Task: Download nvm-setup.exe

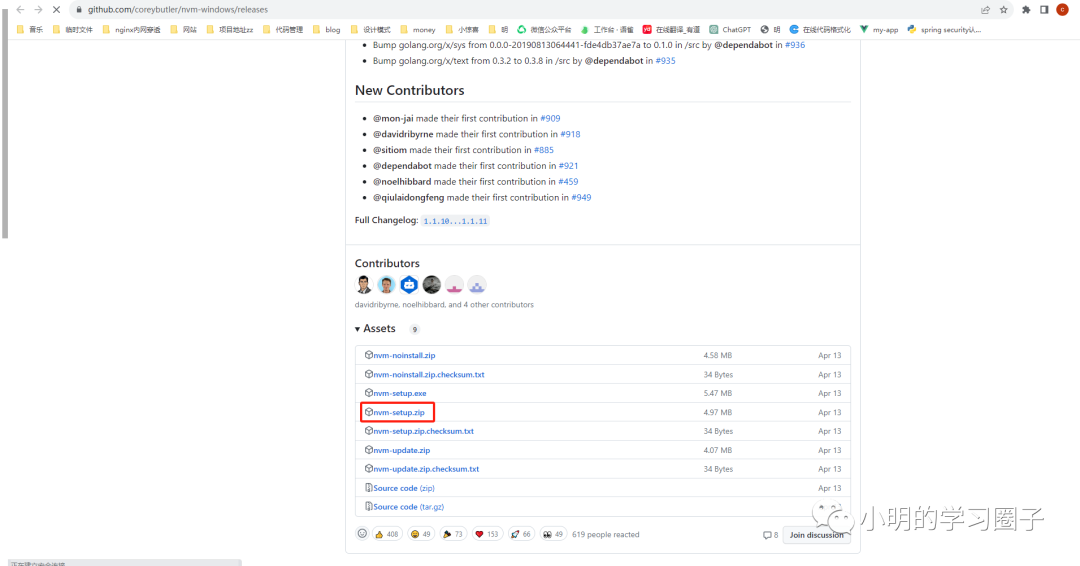Action: [x=399, y=393]
